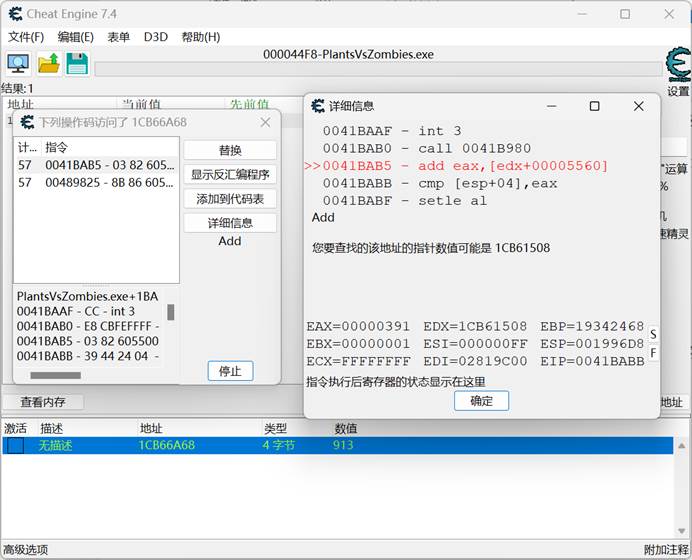Image resolution: width=692 pixels, height=560 pixels.
Task: Select highlighted line add eax,[edx+00005560]
Action: [456, 166]
